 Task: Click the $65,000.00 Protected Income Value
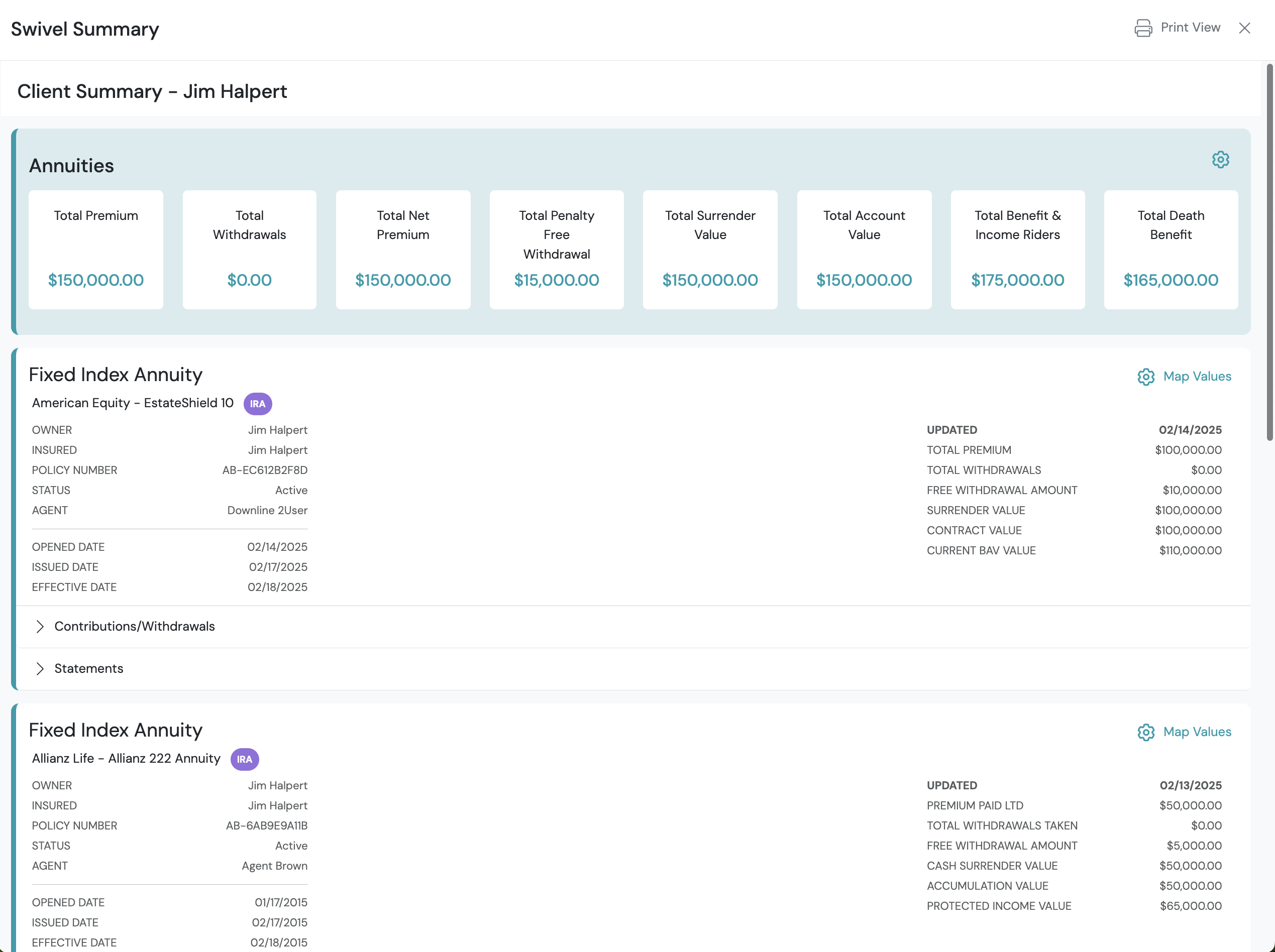pos(1191,906)
